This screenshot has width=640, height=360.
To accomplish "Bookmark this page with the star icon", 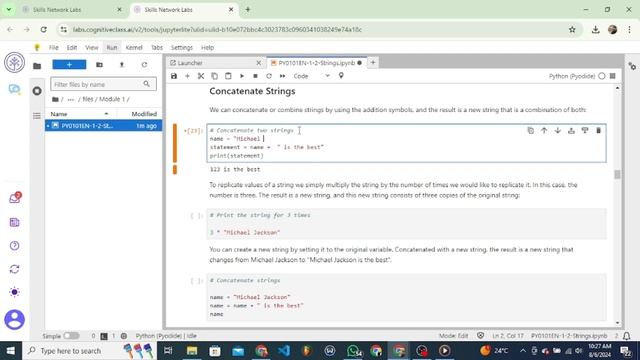I will click(x=572, y=29).
